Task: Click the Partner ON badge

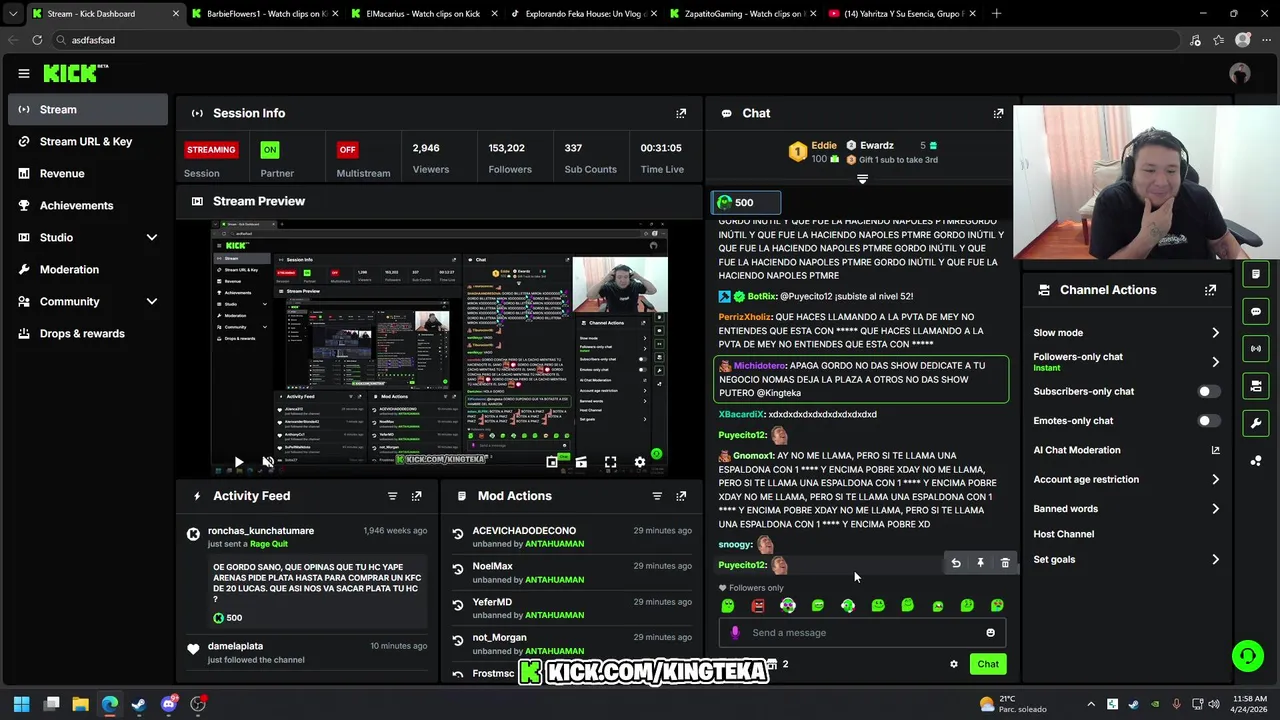Action: [270, 150]
